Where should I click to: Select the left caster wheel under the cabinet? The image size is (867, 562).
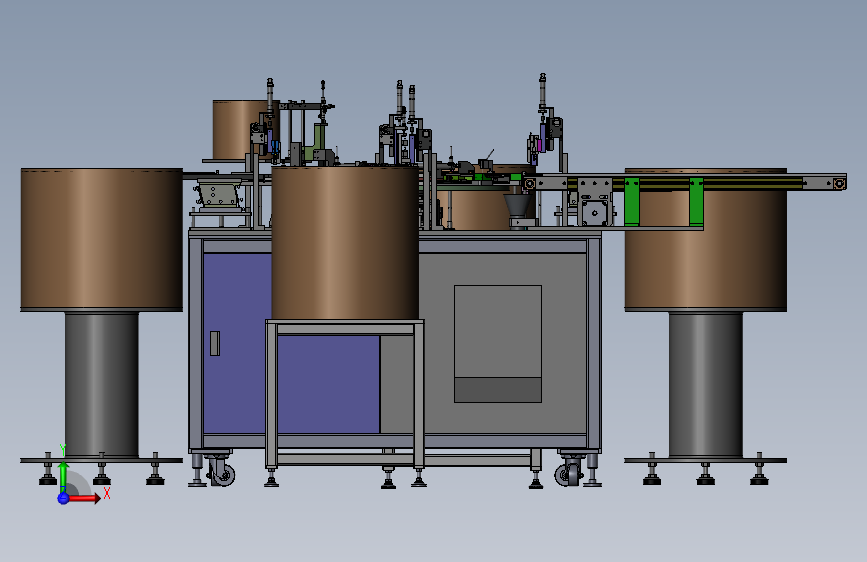[222, 473]
